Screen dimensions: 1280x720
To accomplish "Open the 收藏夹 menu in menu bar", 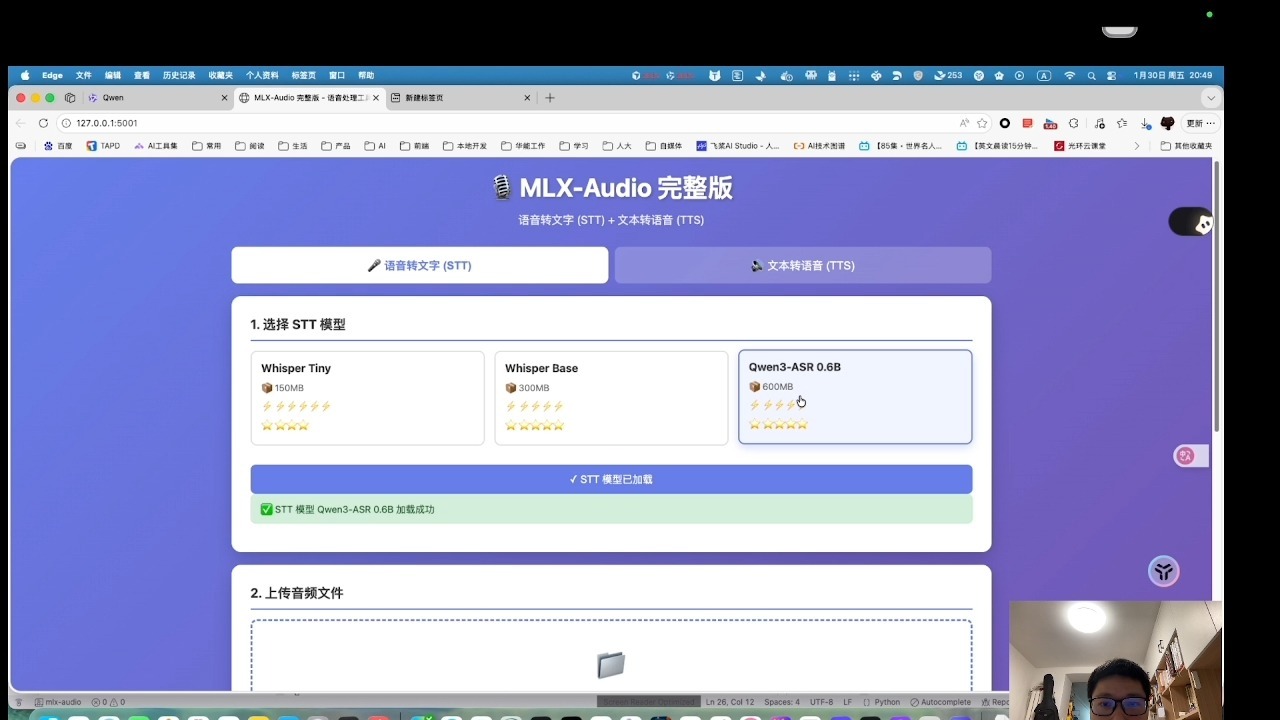I will point(221,75).
